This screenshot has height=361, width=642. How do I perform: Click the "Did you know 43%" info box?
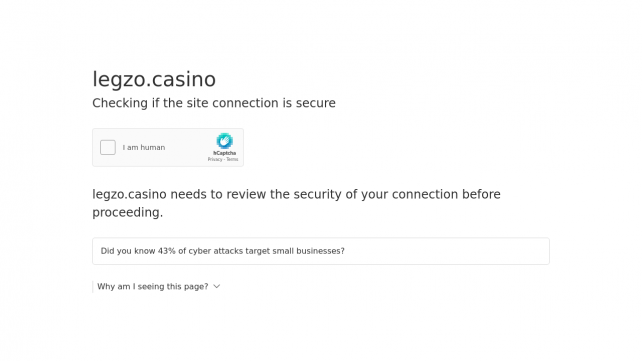[x=321, y=251]
